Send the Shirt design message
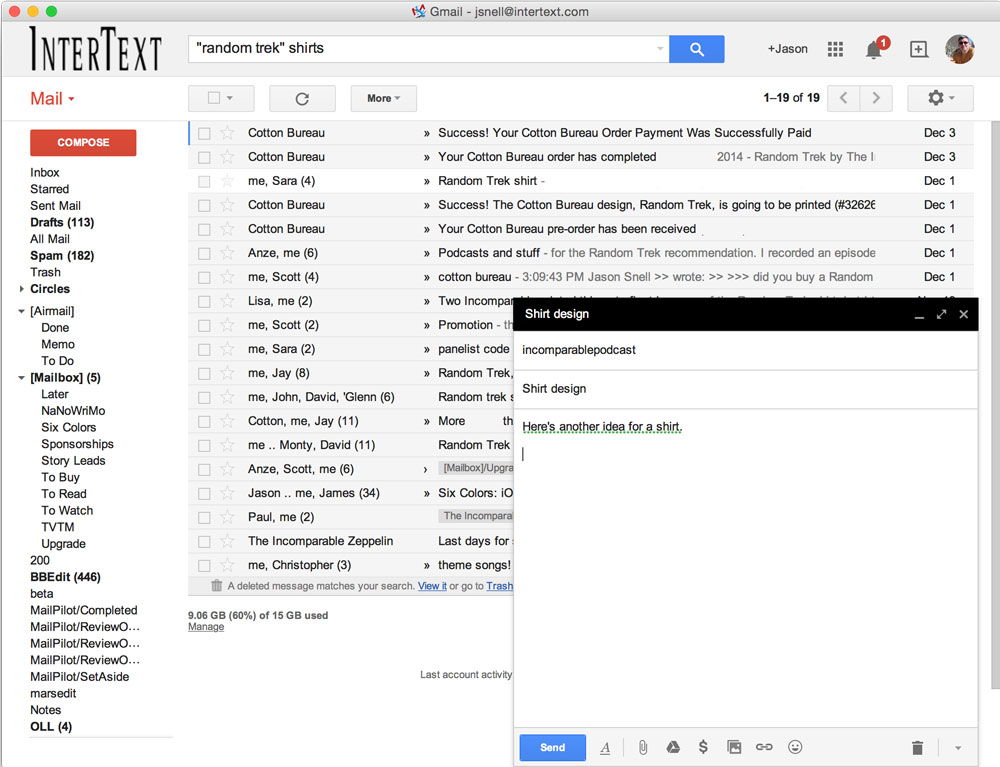Image resolution: width=1000 pixels, height=767 pixels. tap(552, 747)
